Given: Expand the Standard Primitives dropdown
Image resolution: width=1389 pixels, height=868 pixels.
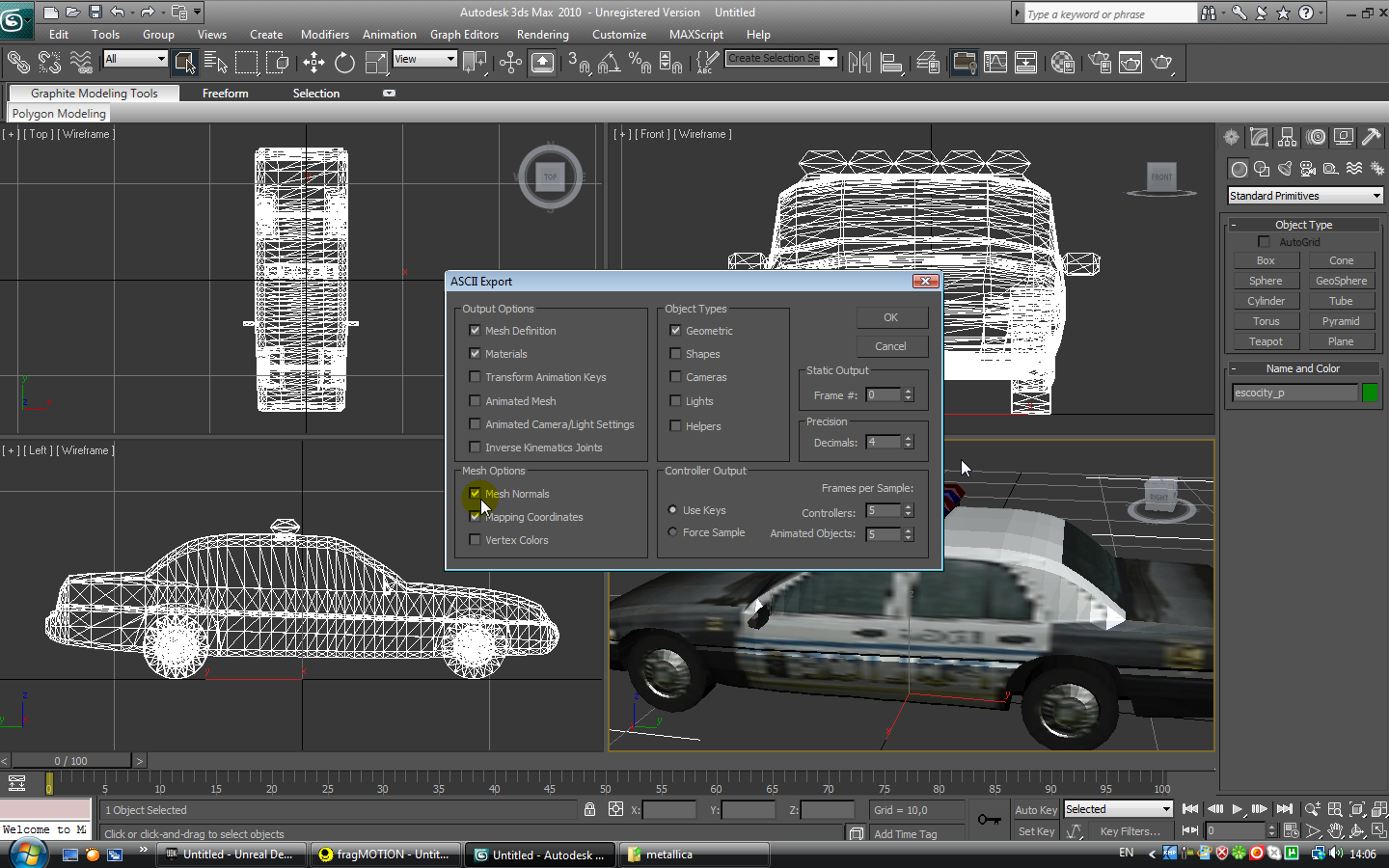Looking at the screenshot, I should tap(1305, 196).
